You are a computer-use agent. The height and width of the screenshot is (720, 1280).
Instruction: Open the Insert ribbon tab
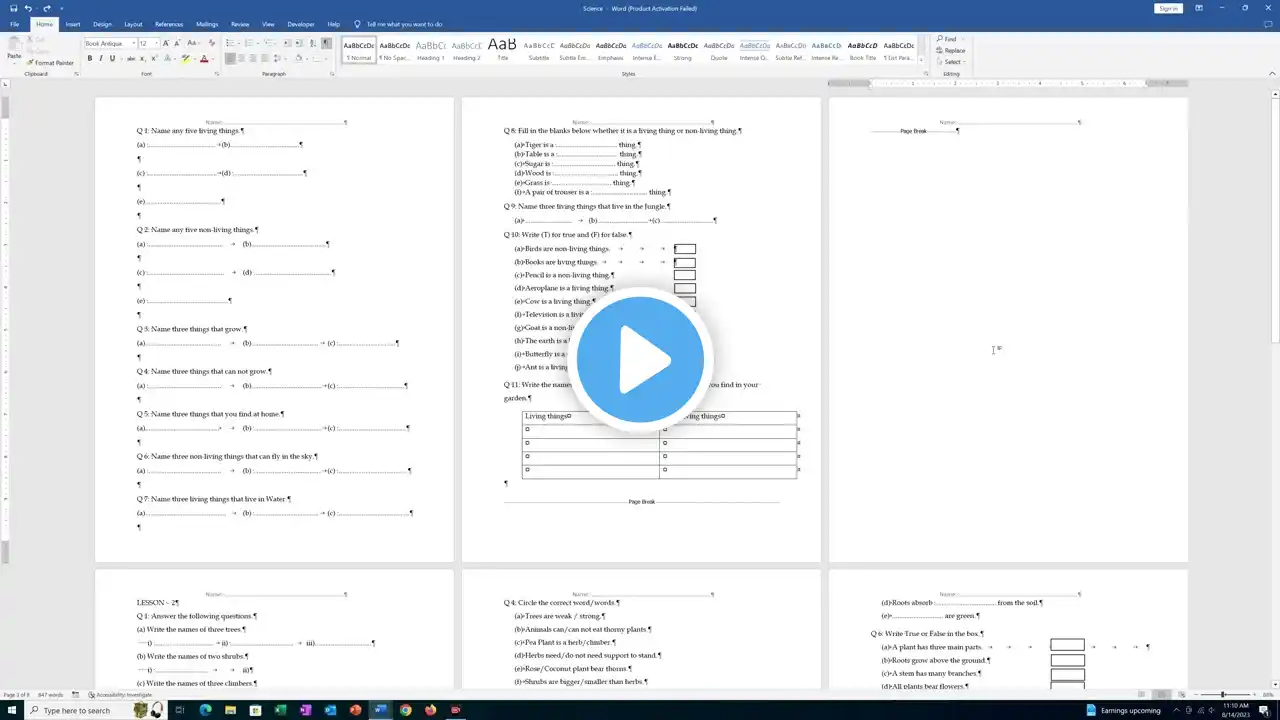(73, 24)
